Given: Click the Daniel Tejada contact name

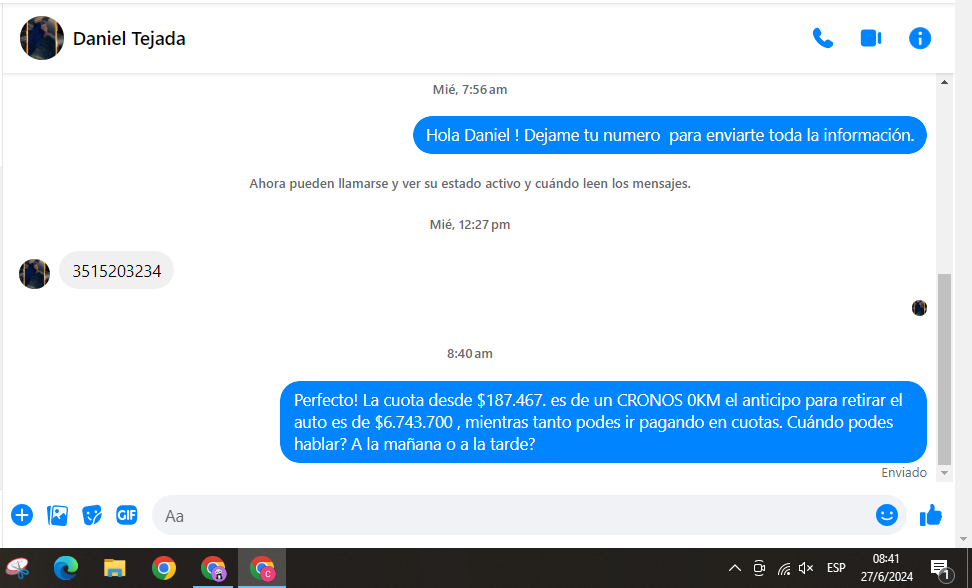Looking at the screenshot, I should (x=129, y=39).
